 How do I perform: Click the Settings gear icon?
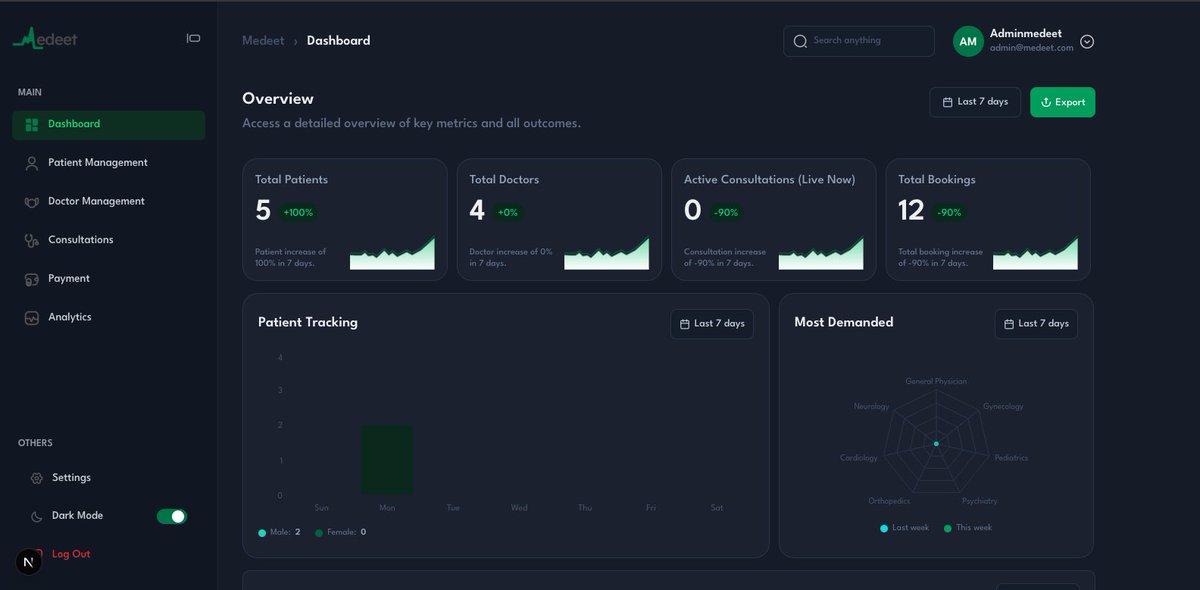point(36,478)
